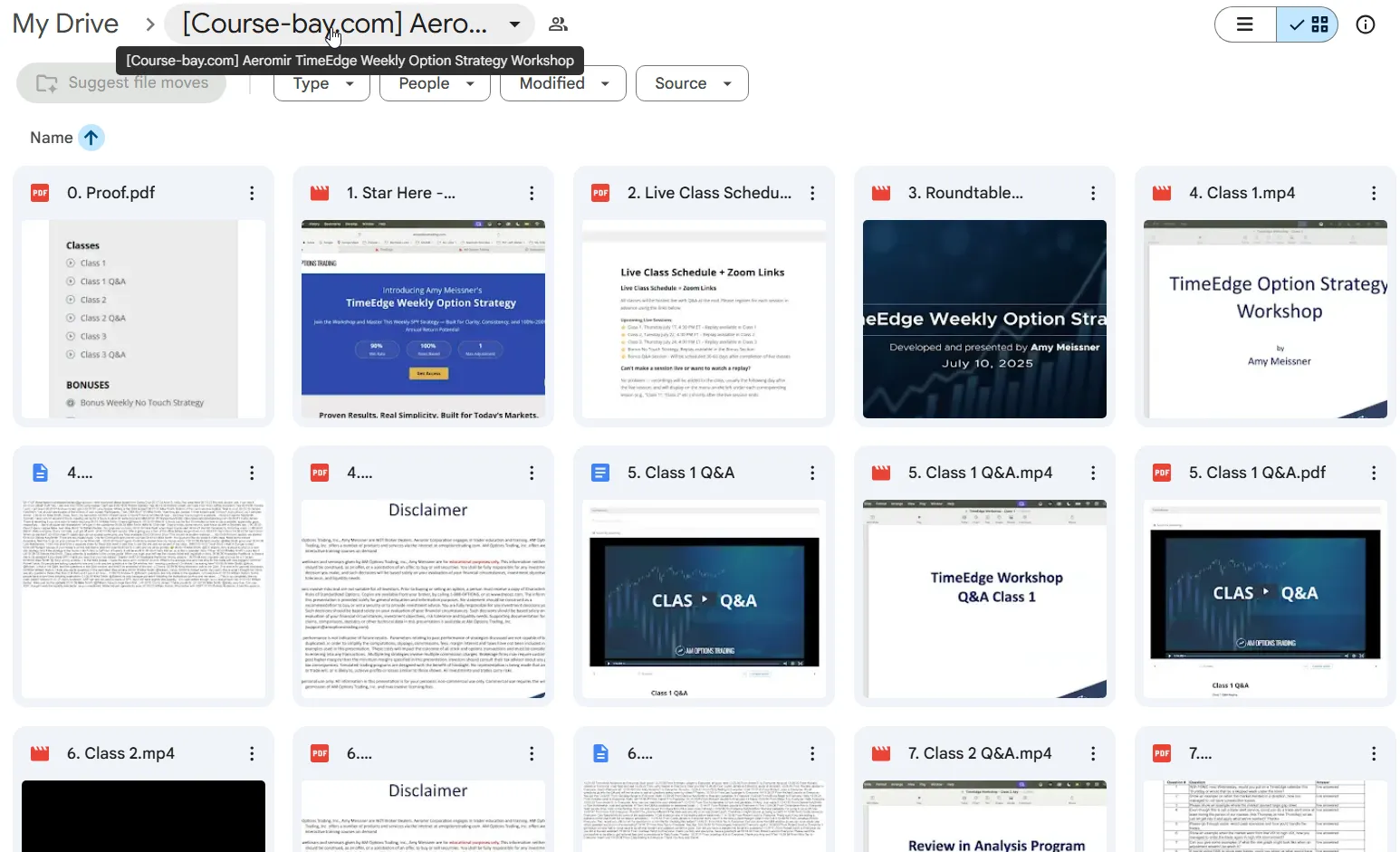Screen dimensions: 1400x852
Task: Show more actions for 5. Class 1 Q&A.mp4
Action: 1093,473
